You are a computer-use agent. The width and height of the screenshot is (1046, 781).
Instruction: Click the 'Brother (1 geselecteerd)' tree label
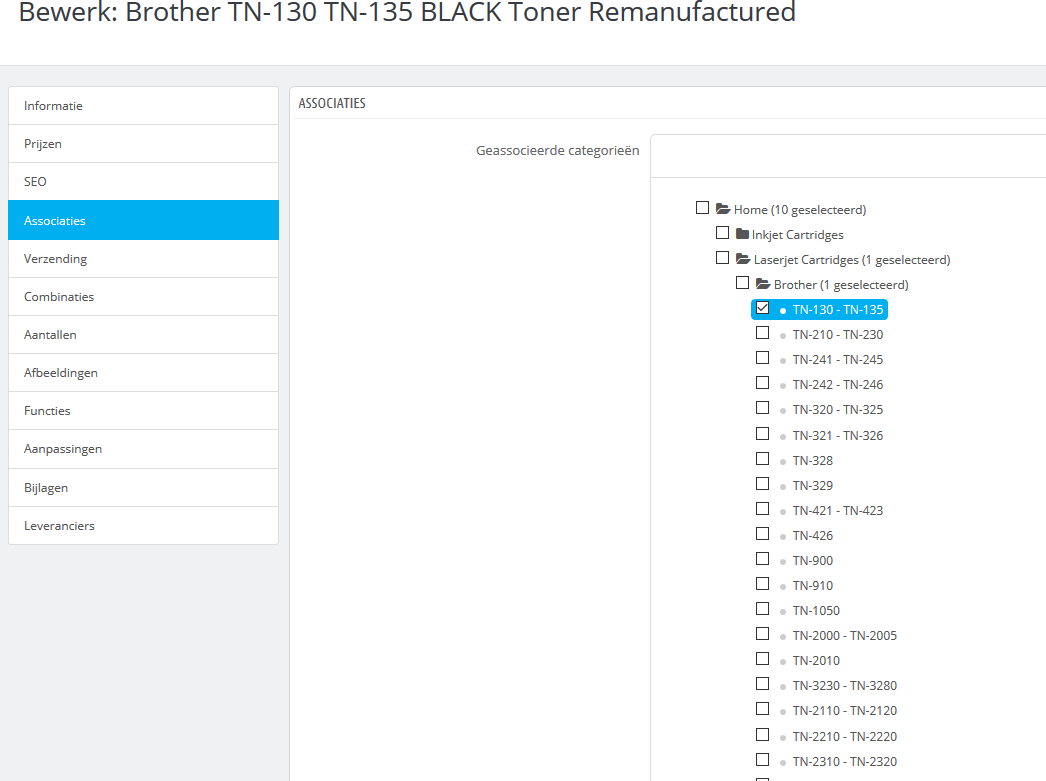(x=841, y=285)
